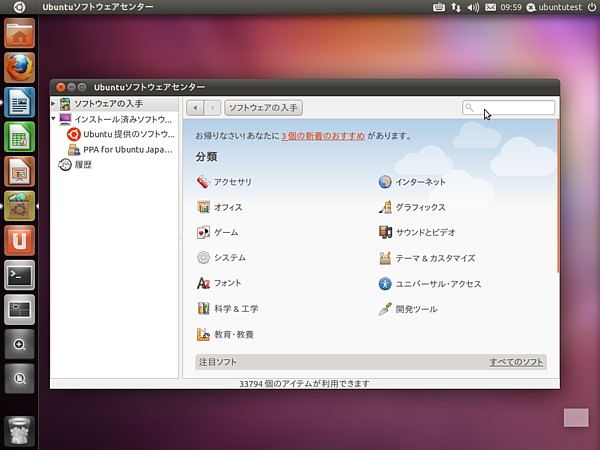600x450 pixels.
Task: Click the すべてのソフト link
Action: (516, 362)
